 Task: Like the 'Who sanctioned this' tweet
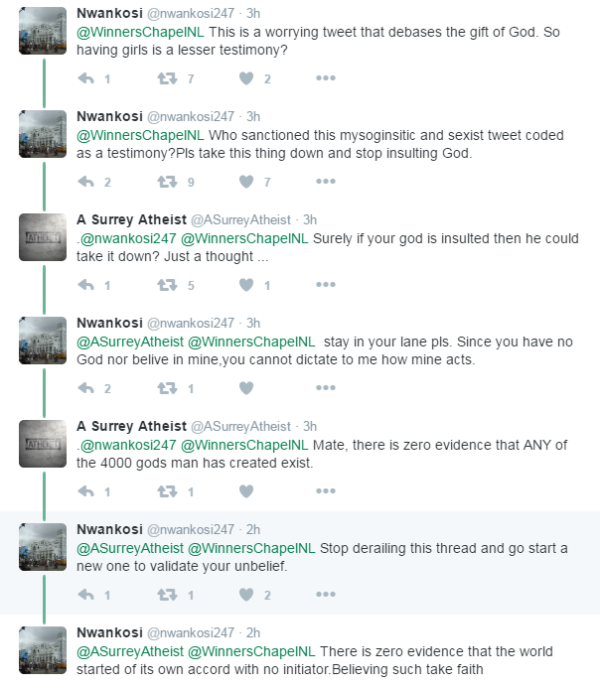245,181
